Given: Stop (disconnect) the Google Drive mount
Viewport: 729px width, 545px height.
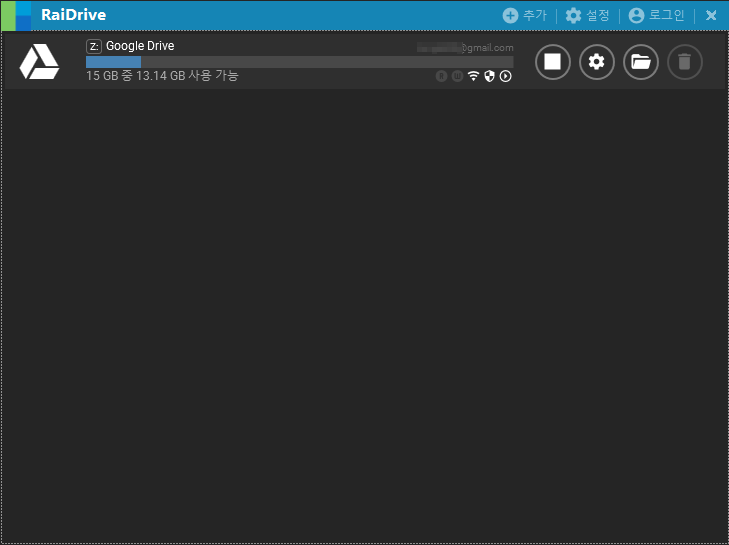Looking at the screenshot, I should point(553,61).
